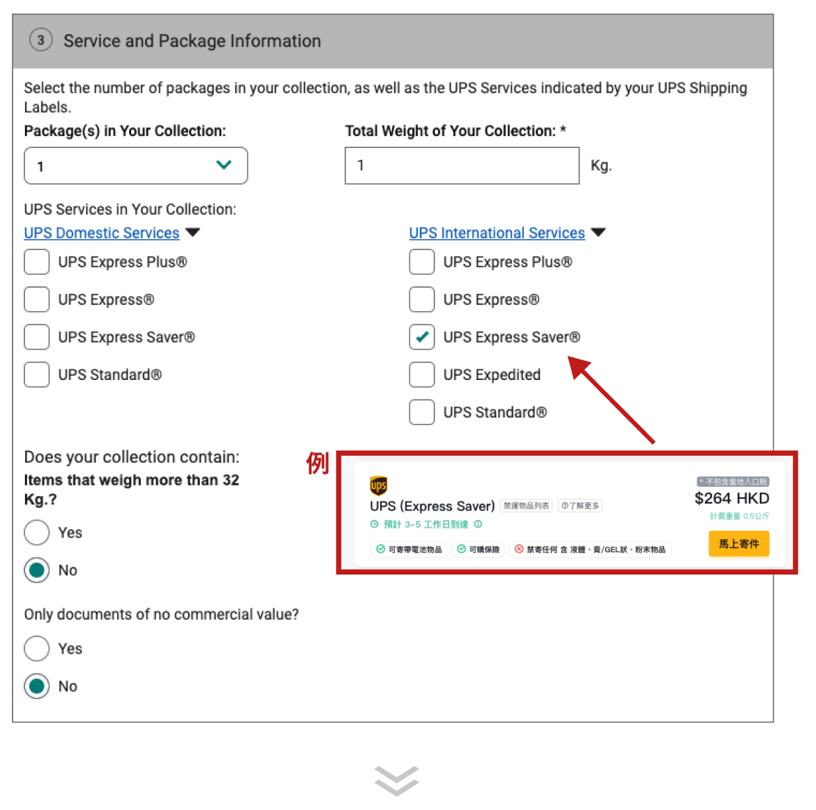Click the red X liquids restriction badge
The height and width of the screenshot is (810, 816).
(x=590, y=549)
